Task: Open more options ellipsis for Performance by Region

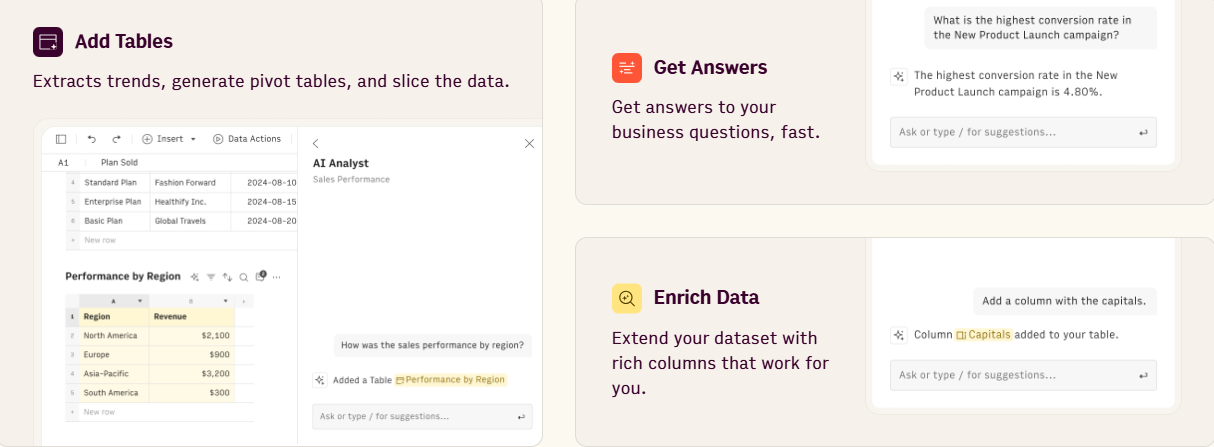Action: [x=277, y=277]
